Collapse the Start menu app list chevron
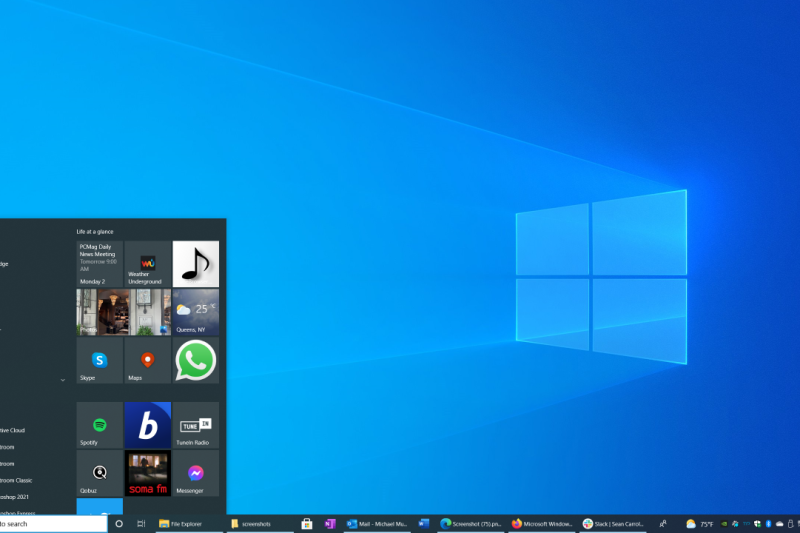Image resolution: width=800 pixels, height=533 pixels. tap(63, 380)
